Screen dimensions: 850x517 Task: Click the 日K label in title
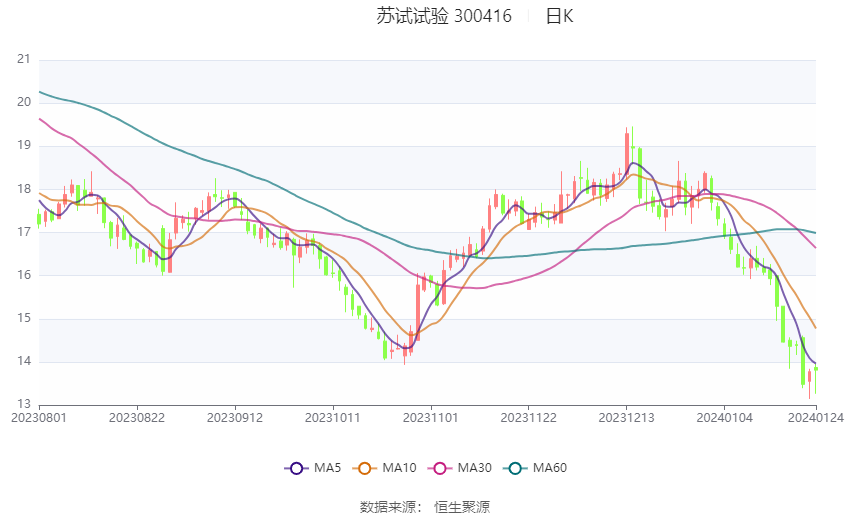[x=559, y=16]
